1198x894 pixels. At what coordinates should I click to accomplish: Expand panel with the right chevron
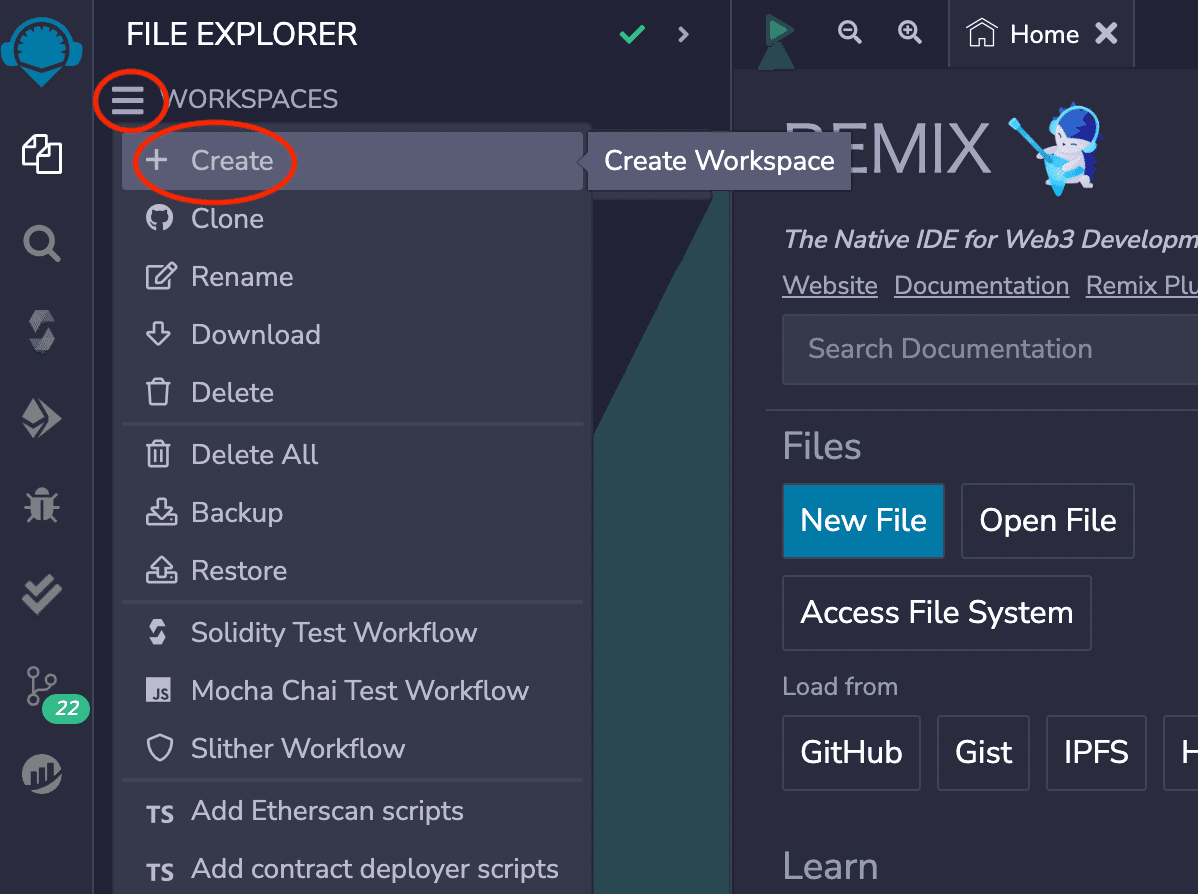click(x=683, y=34)
